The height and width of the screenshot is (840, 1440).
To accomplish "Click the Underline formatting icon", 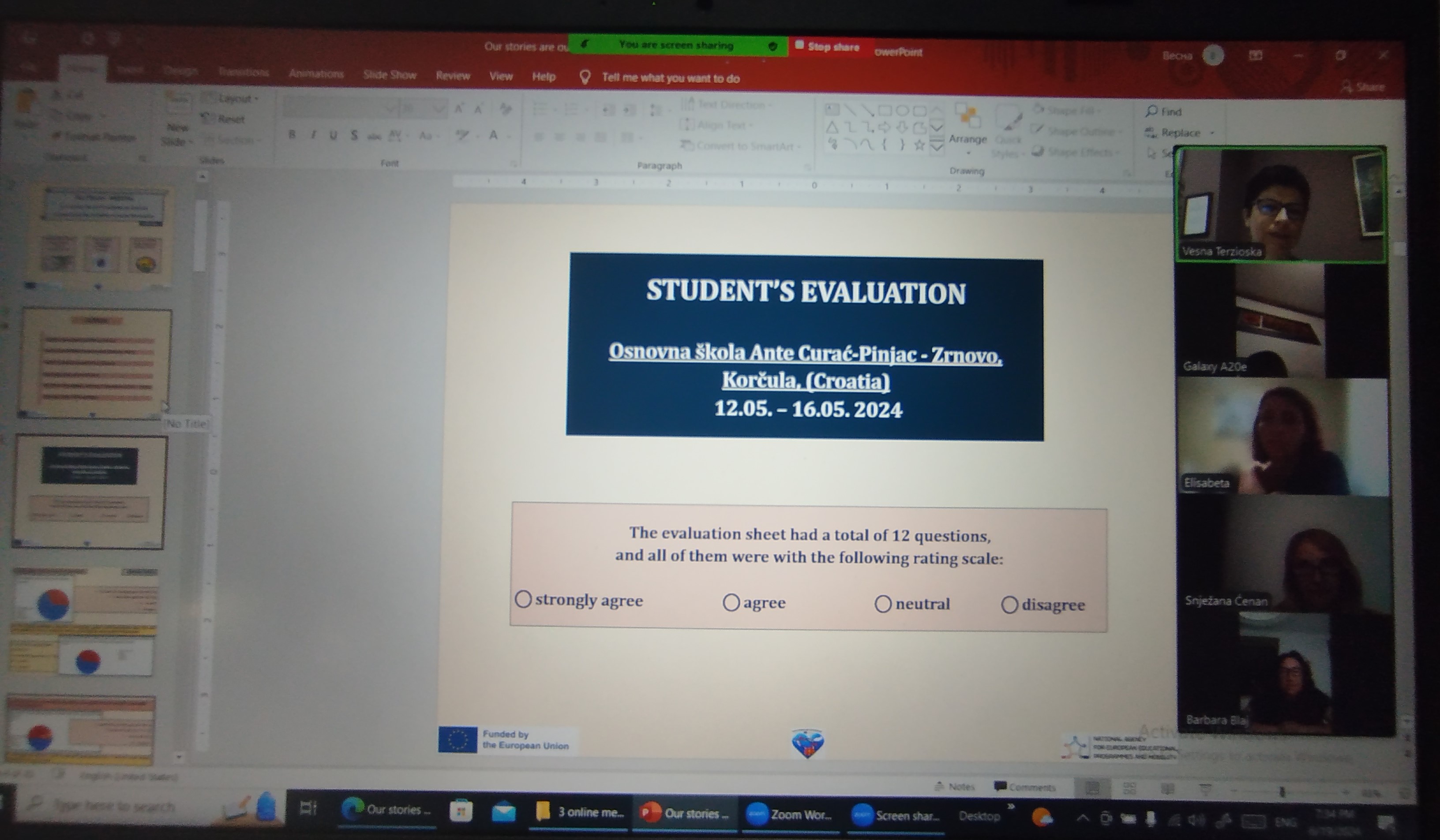I will (333, 135).
